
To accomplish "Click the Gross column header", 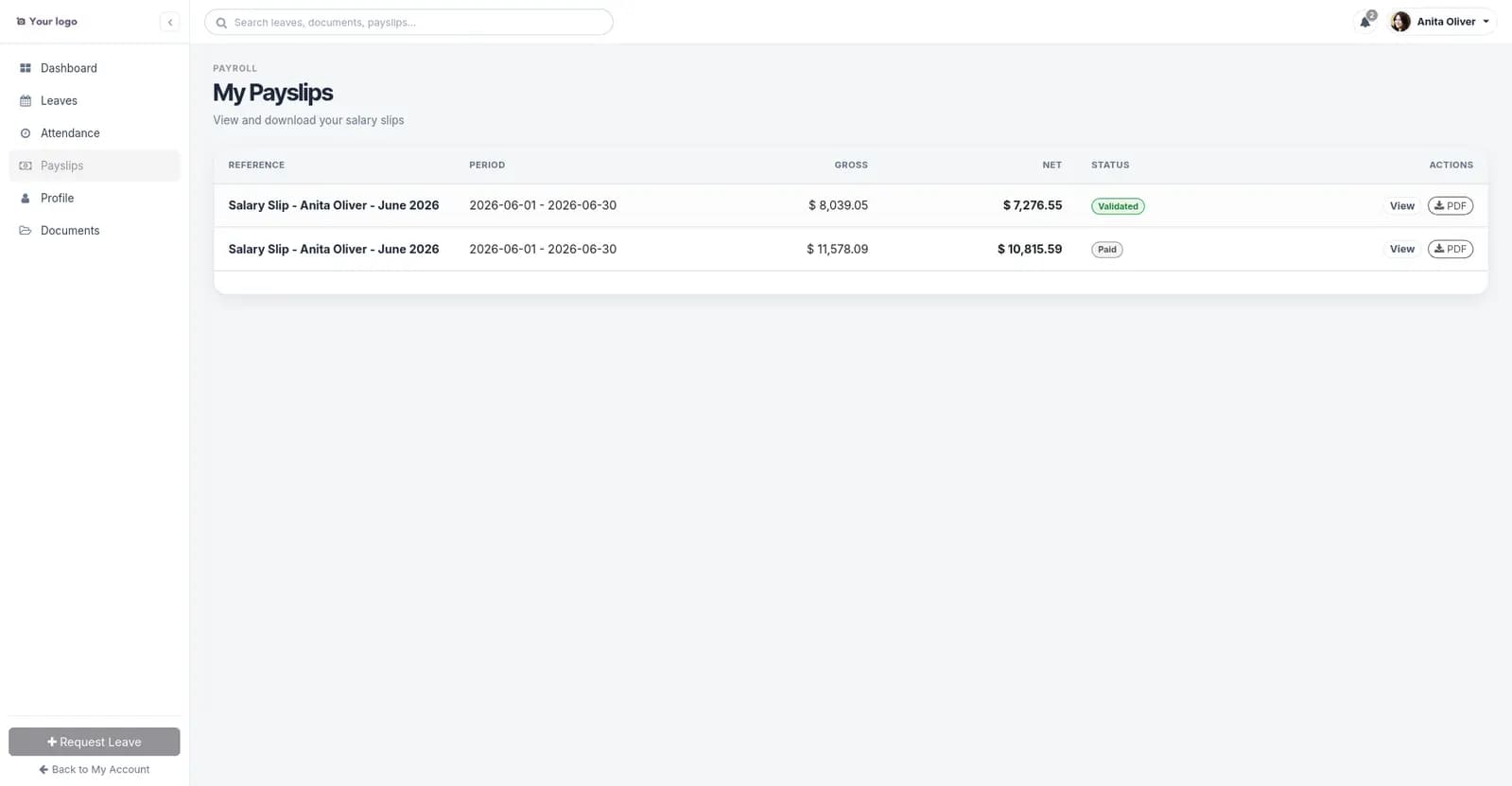I will point(851,165).
